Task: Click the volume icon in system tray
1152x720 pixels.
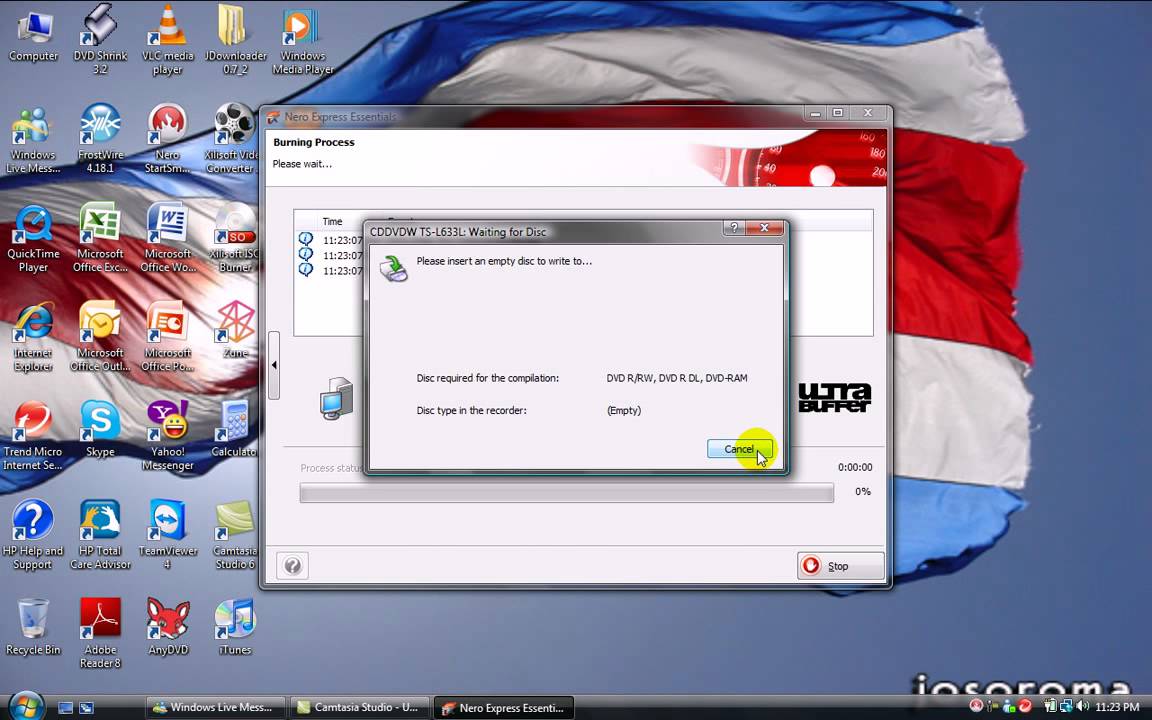Action: (x=1081, y=706)
